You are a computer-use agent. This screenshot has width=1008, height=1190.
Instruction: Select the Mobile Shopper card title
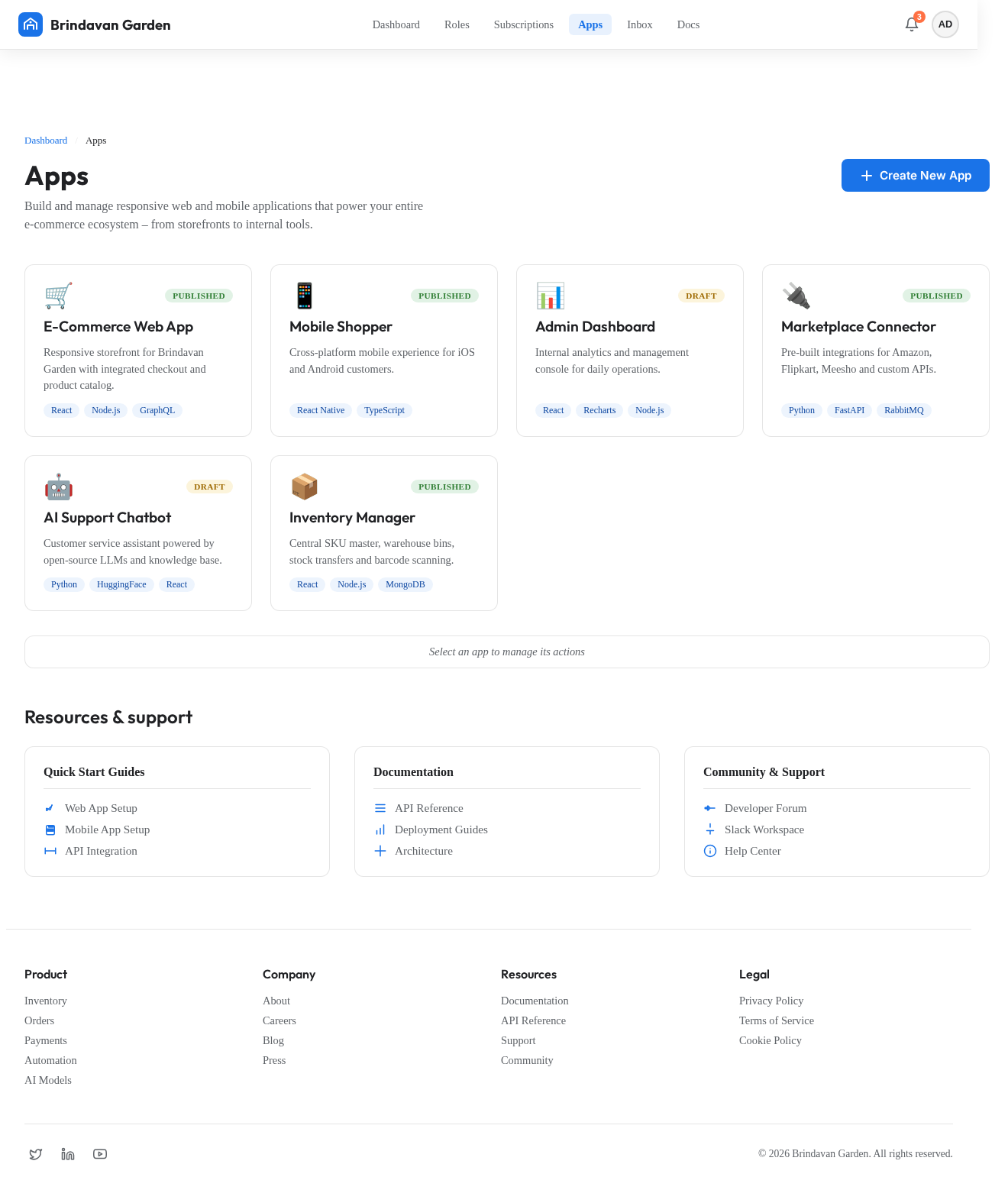coord(341,327)
